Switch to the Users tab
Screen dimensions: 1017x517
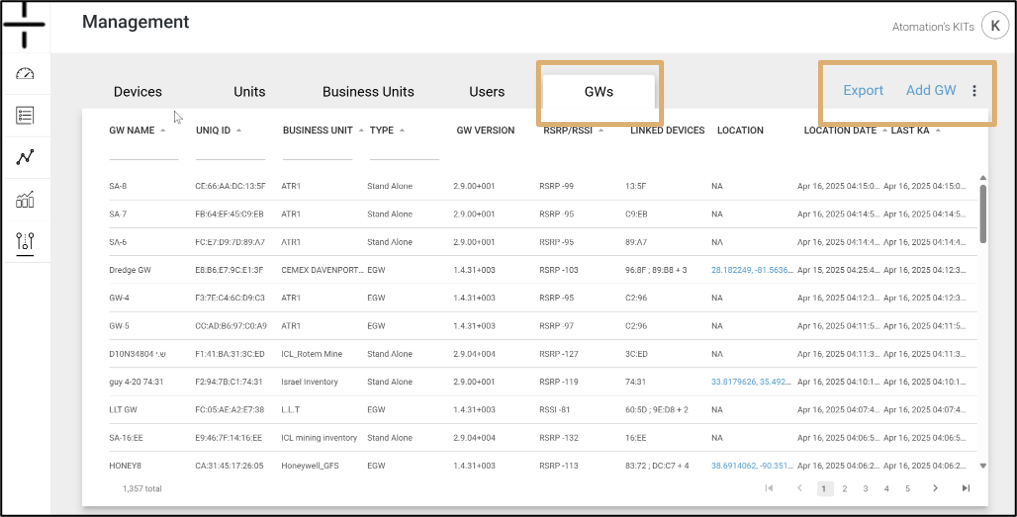(486, 91)
